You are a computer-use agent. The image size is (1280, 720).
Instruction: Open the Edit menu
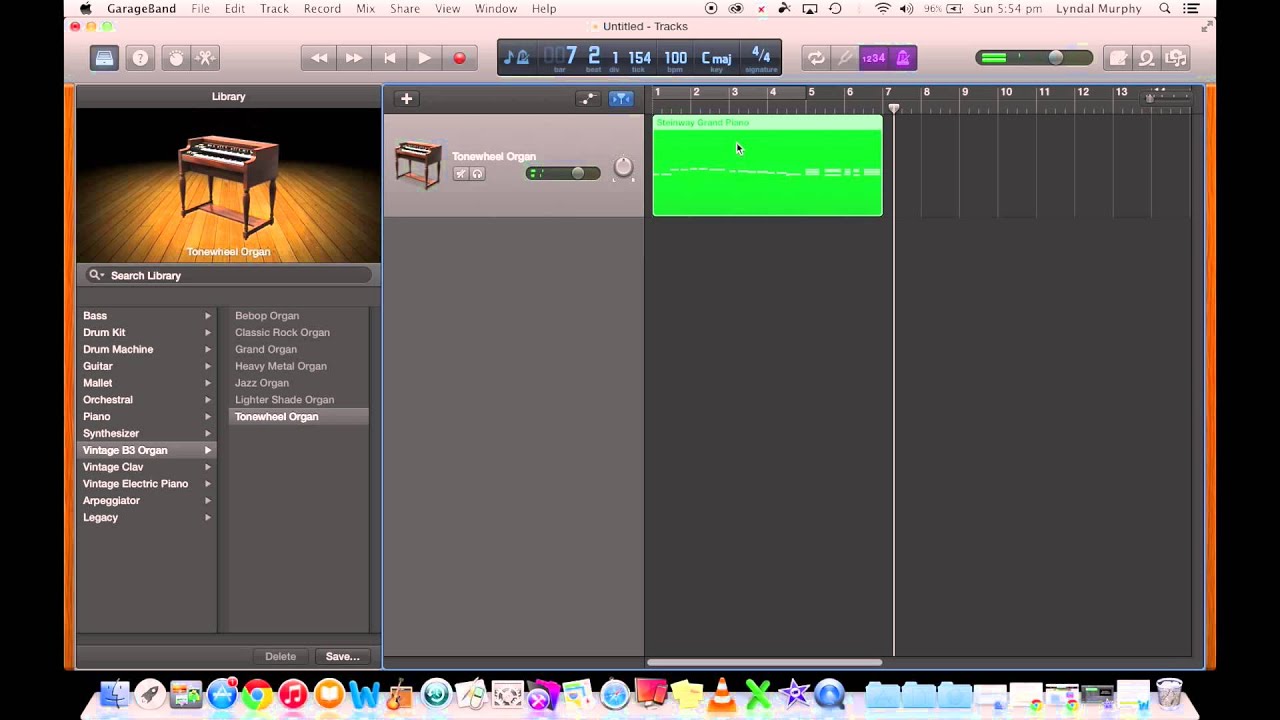(x=235, y=9)
